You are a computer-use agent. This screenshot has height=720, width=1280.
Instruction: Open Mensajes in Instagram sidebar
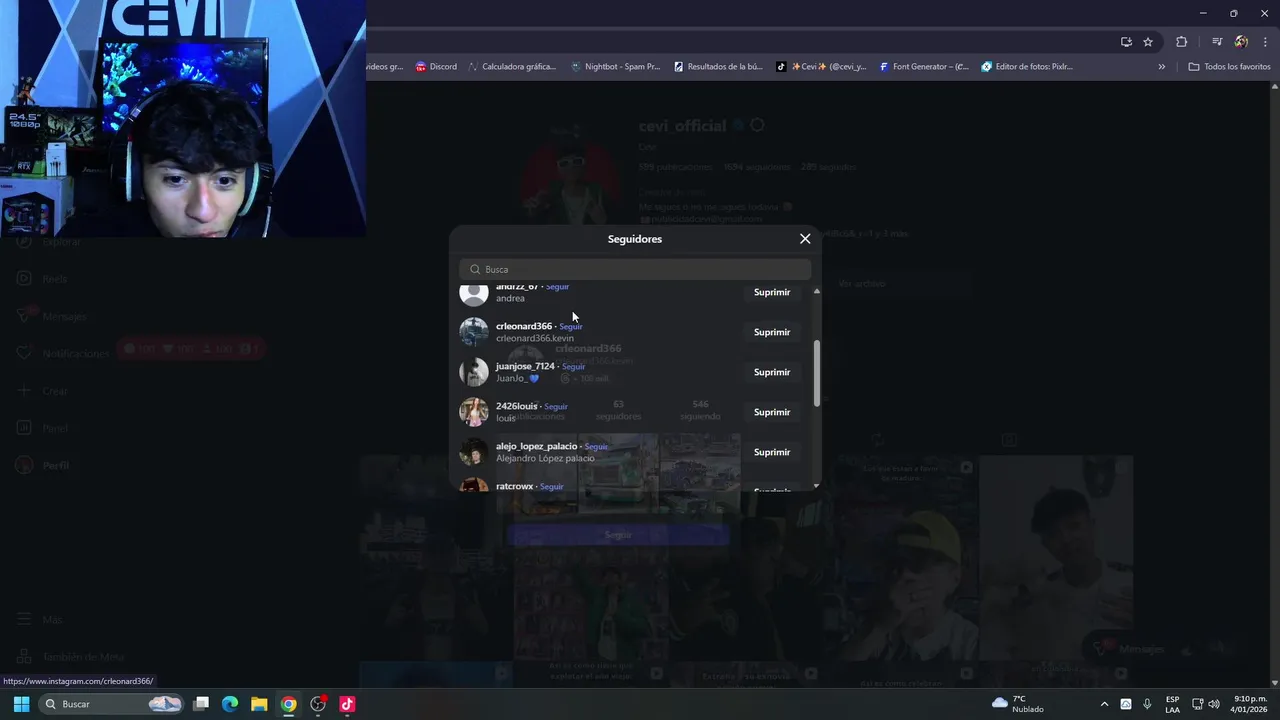(x=53, y=316)
